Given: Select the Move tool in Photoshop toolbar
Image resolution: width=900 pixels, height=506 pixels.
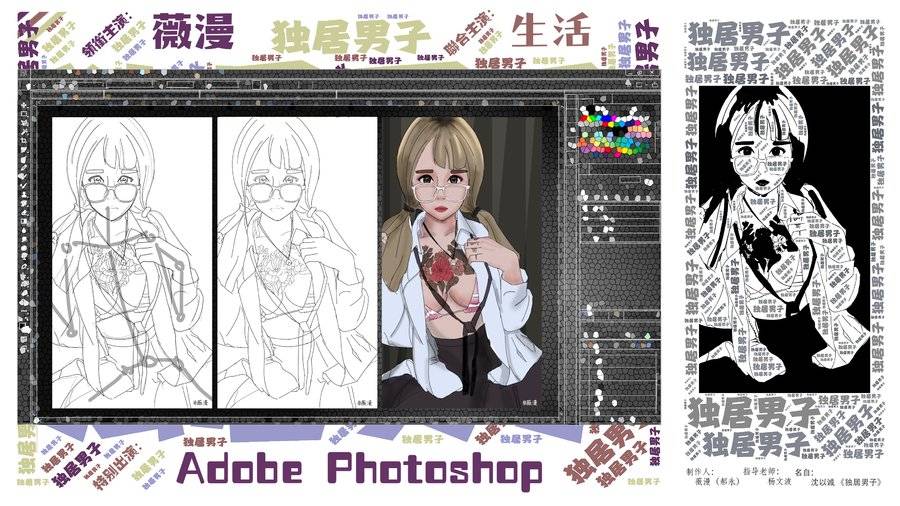Looking at the screenshot, I should (x=24, y=107).
